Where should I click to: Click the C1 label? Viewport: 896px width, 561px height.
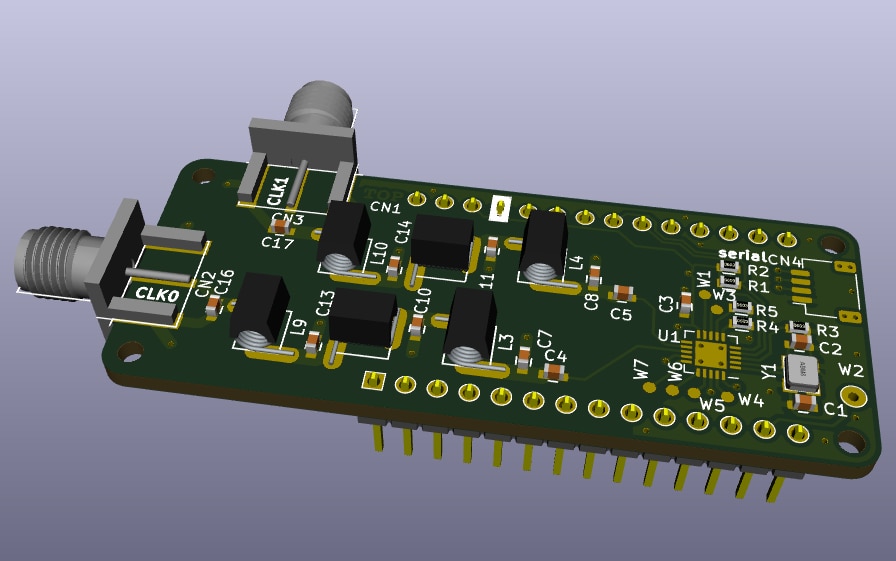(x=835, y=409)
